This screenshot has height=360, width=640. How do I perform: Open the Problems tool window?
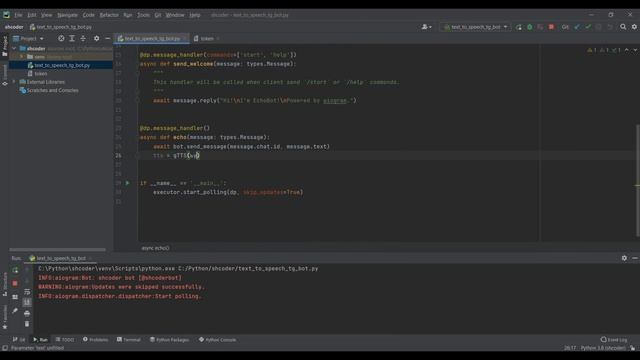96,340
